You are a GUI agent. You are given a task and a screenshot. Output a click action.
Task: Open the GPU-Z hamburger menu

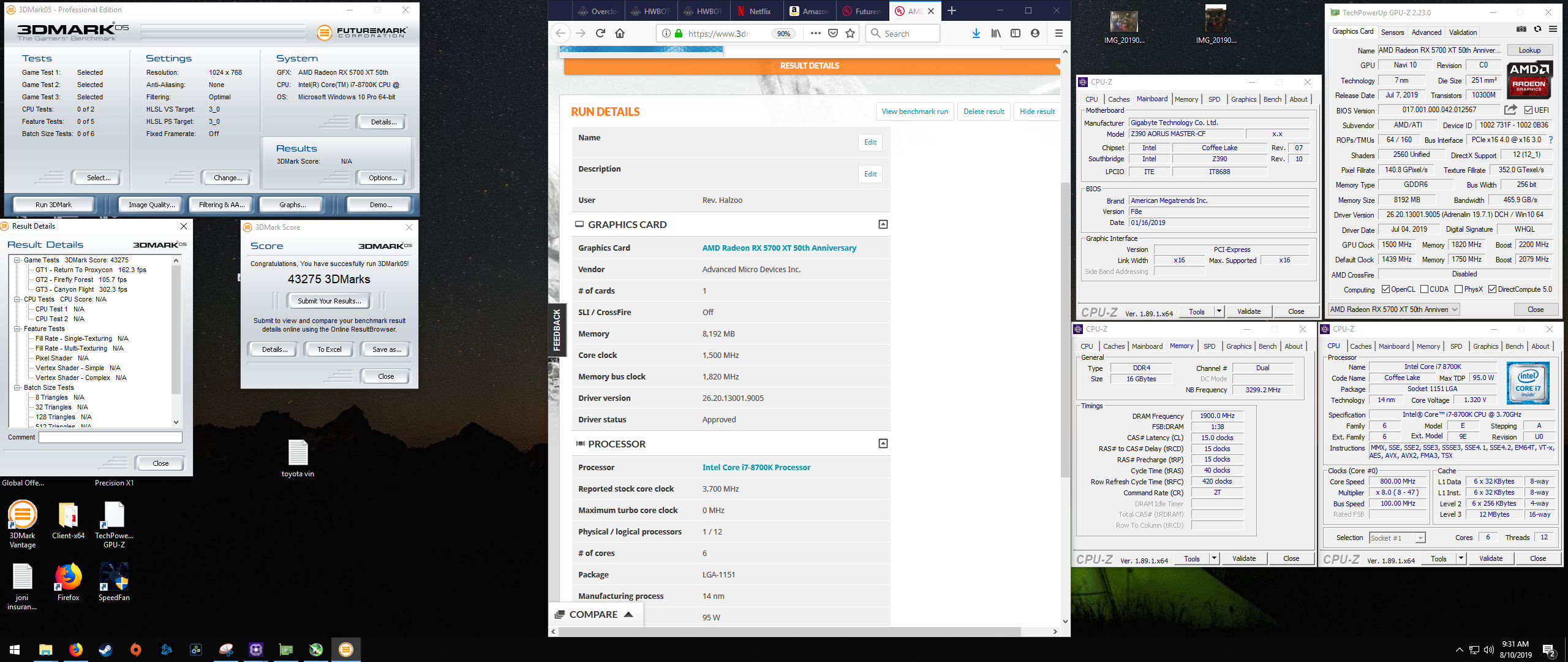pos(1553,29)
